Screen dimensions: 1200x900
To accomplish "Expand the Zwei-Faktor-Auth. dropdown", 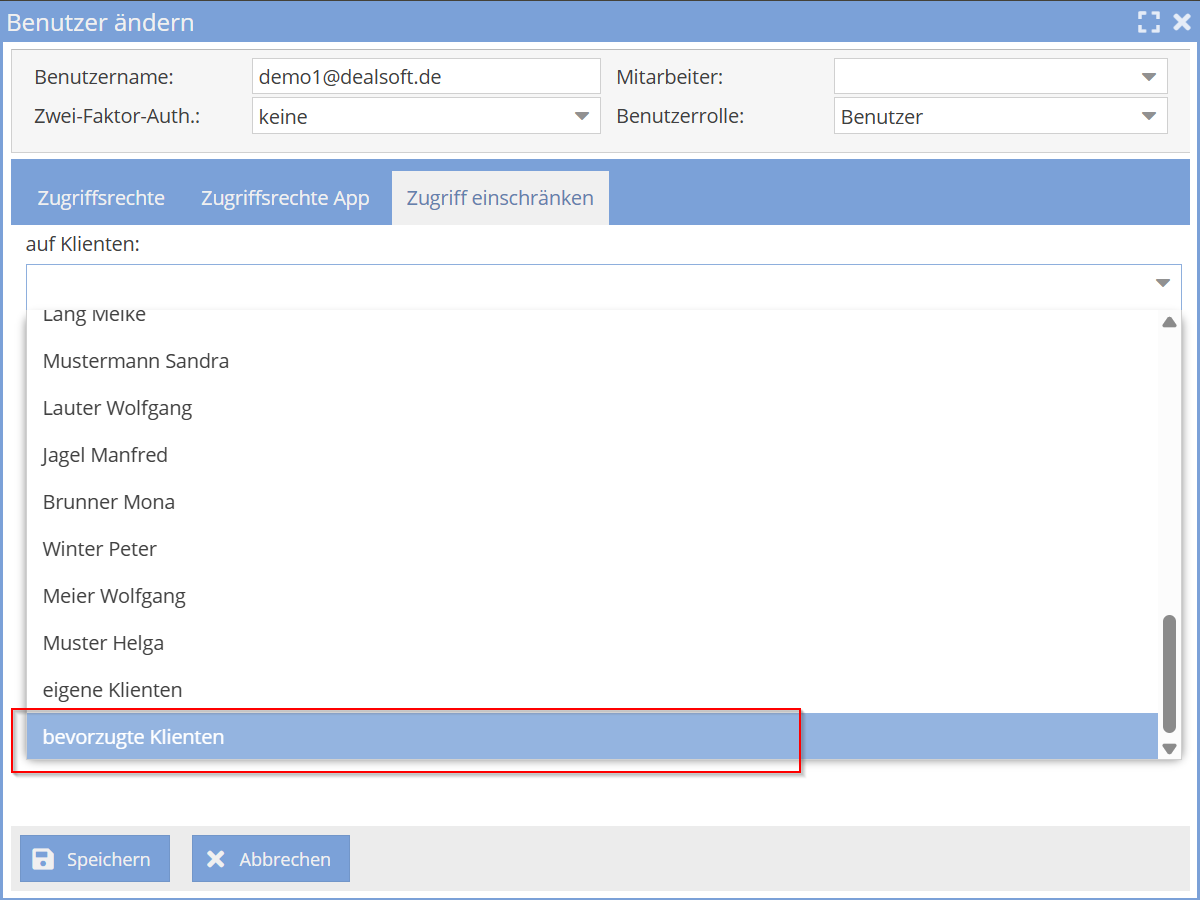I will [581, 116].
